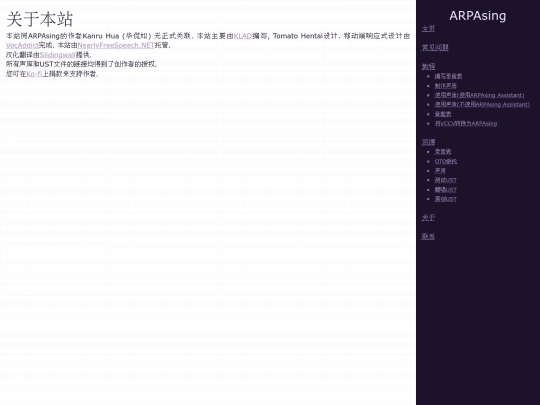Click the 关于本站 page heading

(x=40, y=19)
